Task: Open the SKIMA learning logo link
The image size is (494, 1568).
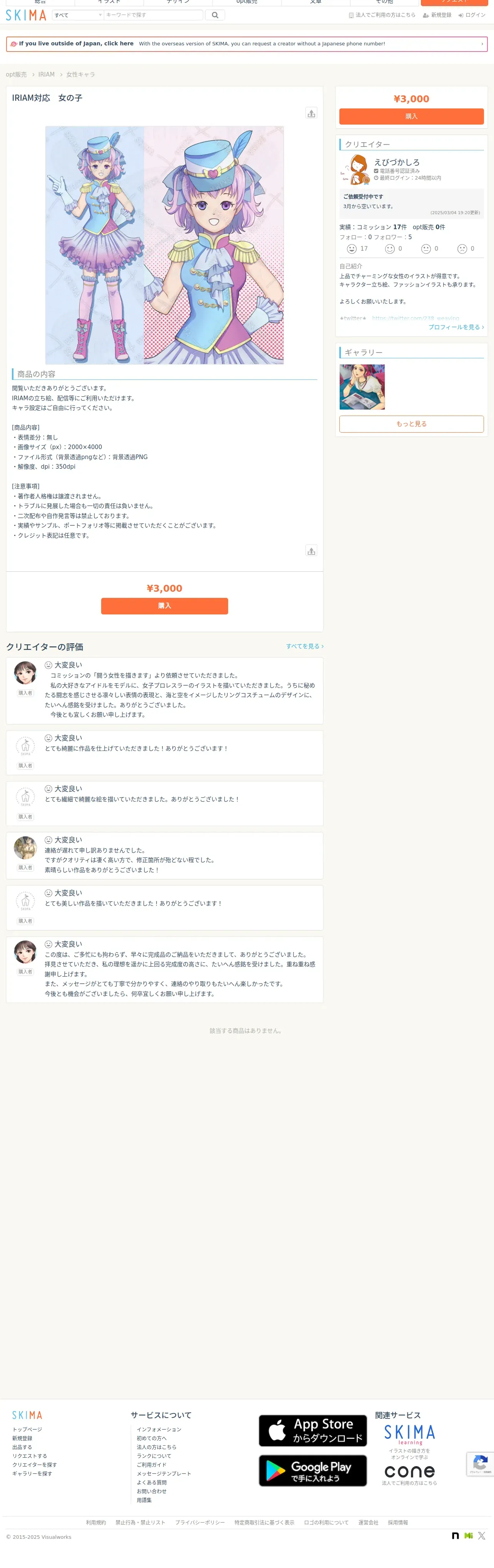Action: pos(409,1435)
